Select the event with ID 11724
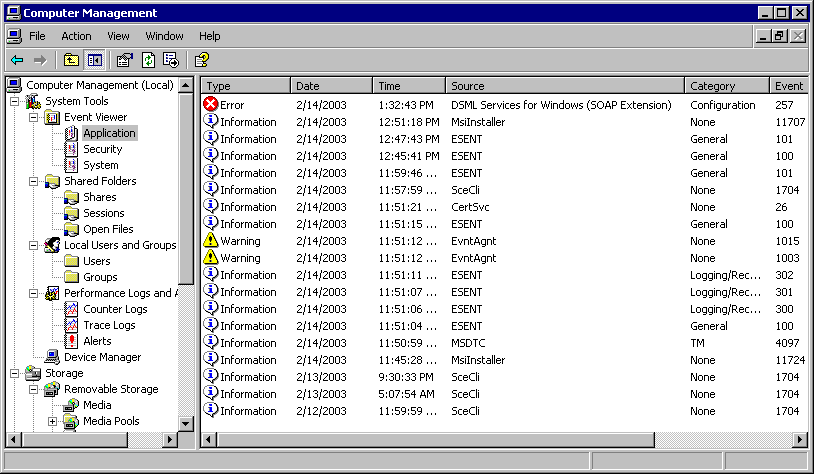The width and height of the screenshot is (814, 474). tap(504, 360)
